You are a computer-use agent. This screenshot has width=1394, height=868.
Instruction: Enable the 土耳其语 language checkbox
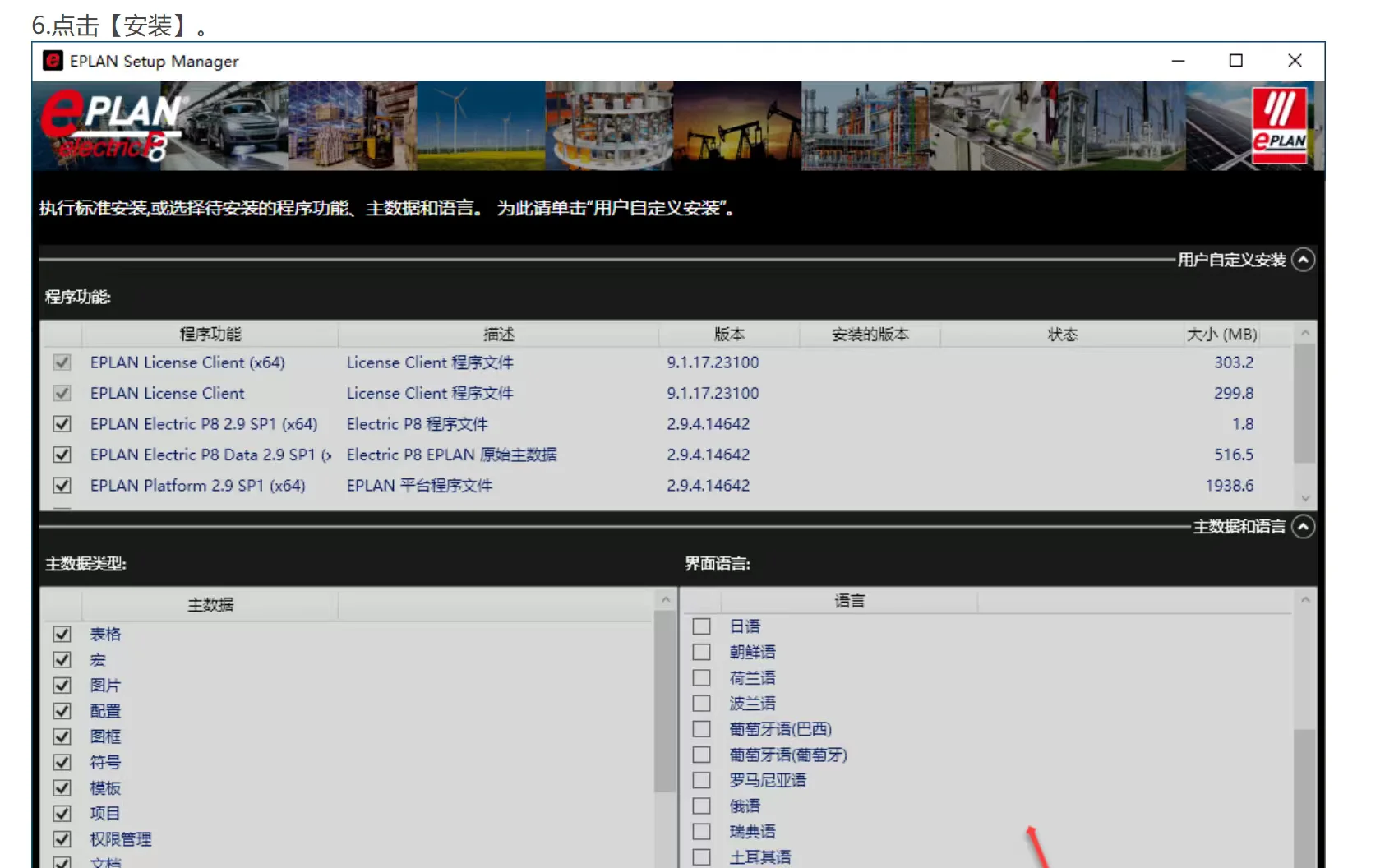701,857
